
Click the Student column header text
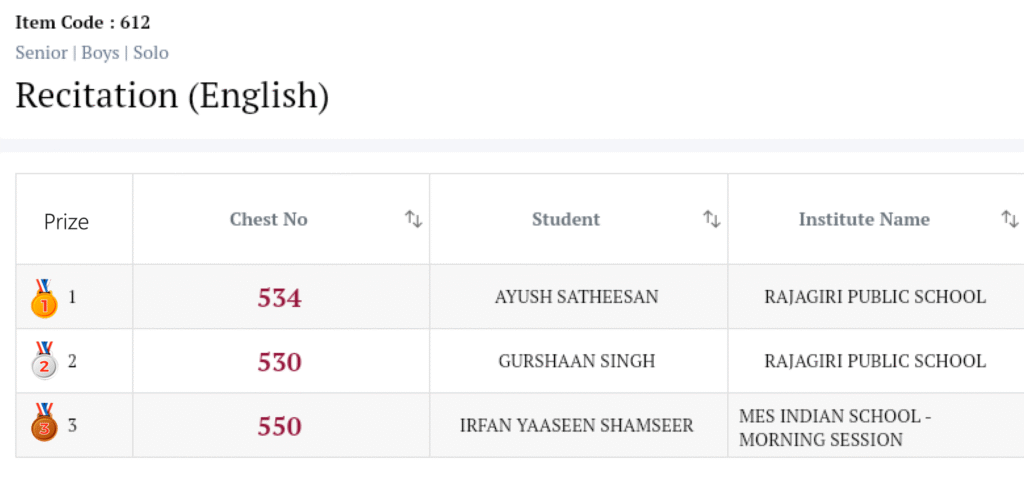(566, 219)
